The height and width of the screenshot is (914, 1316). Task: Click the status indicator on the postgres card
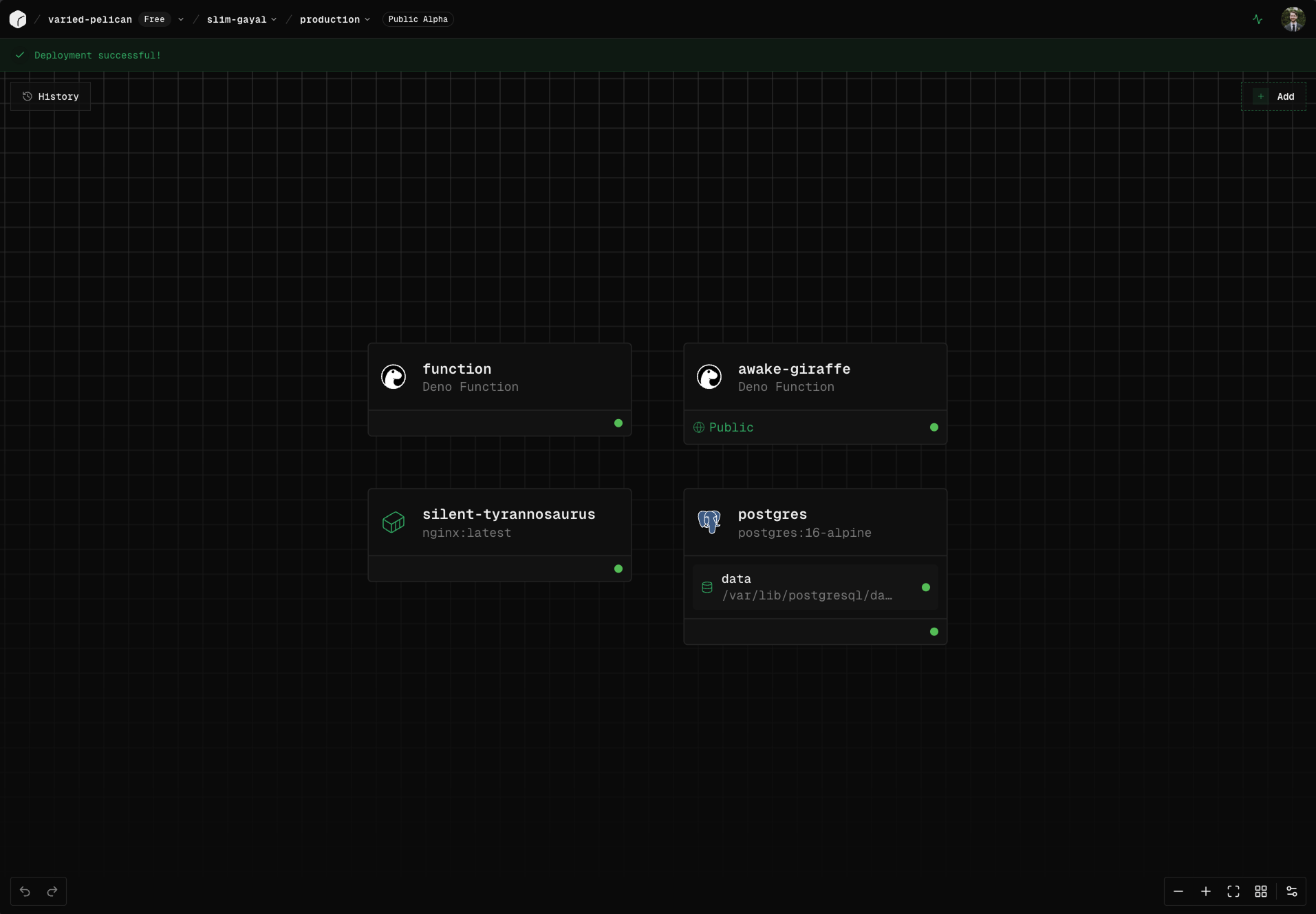(934, 631)
